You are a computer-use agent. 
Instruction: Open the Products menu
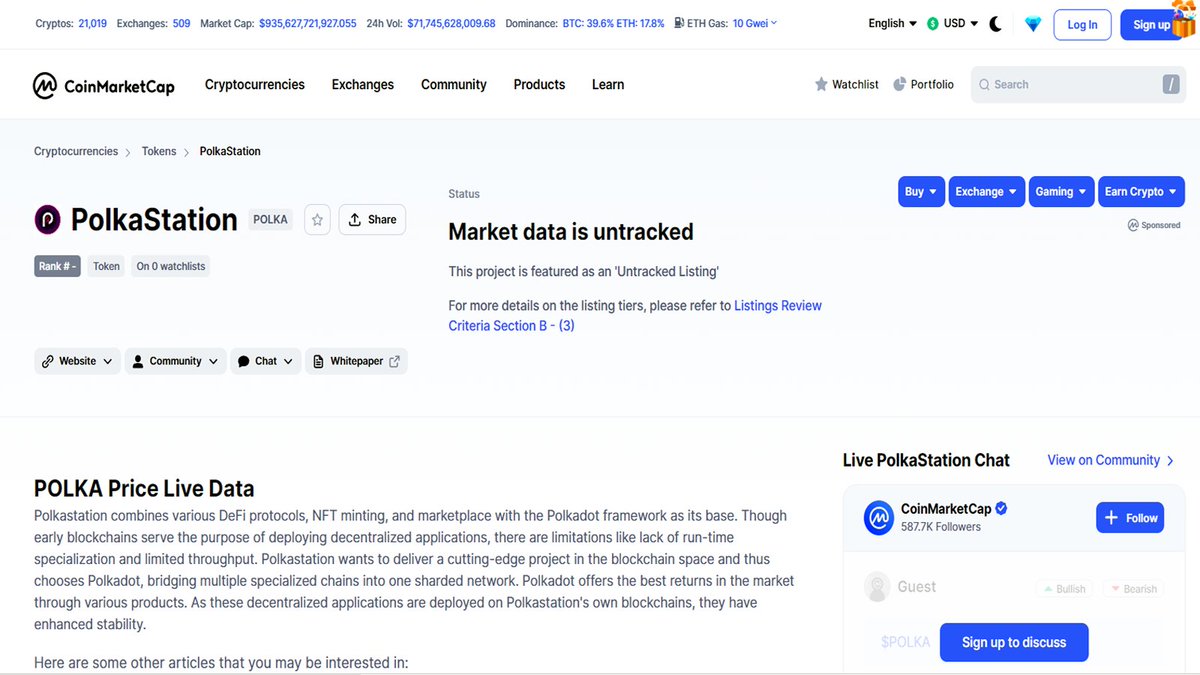tap(539, 85)
